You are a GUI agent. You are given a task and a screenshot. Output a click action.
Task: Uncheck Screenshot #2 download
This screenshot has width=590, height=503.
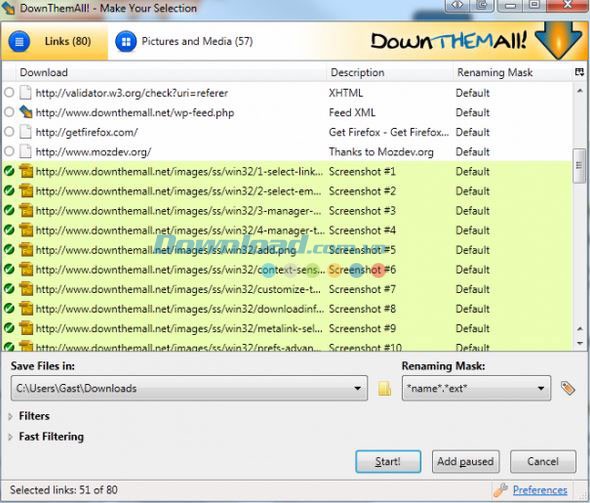coord(9,191)
